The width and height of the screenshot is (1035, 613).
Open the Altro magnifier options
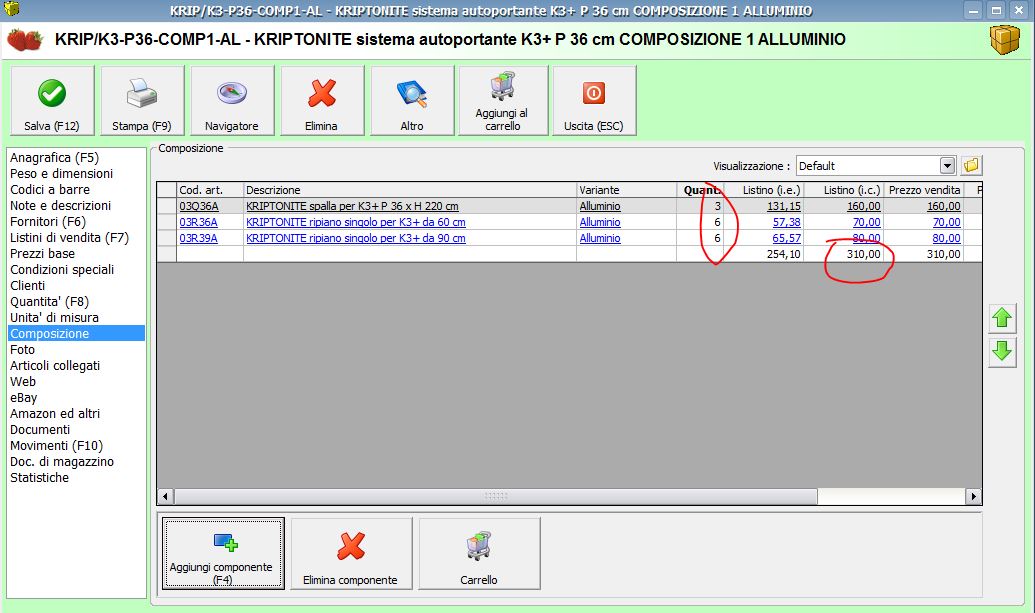click(412, 101)
